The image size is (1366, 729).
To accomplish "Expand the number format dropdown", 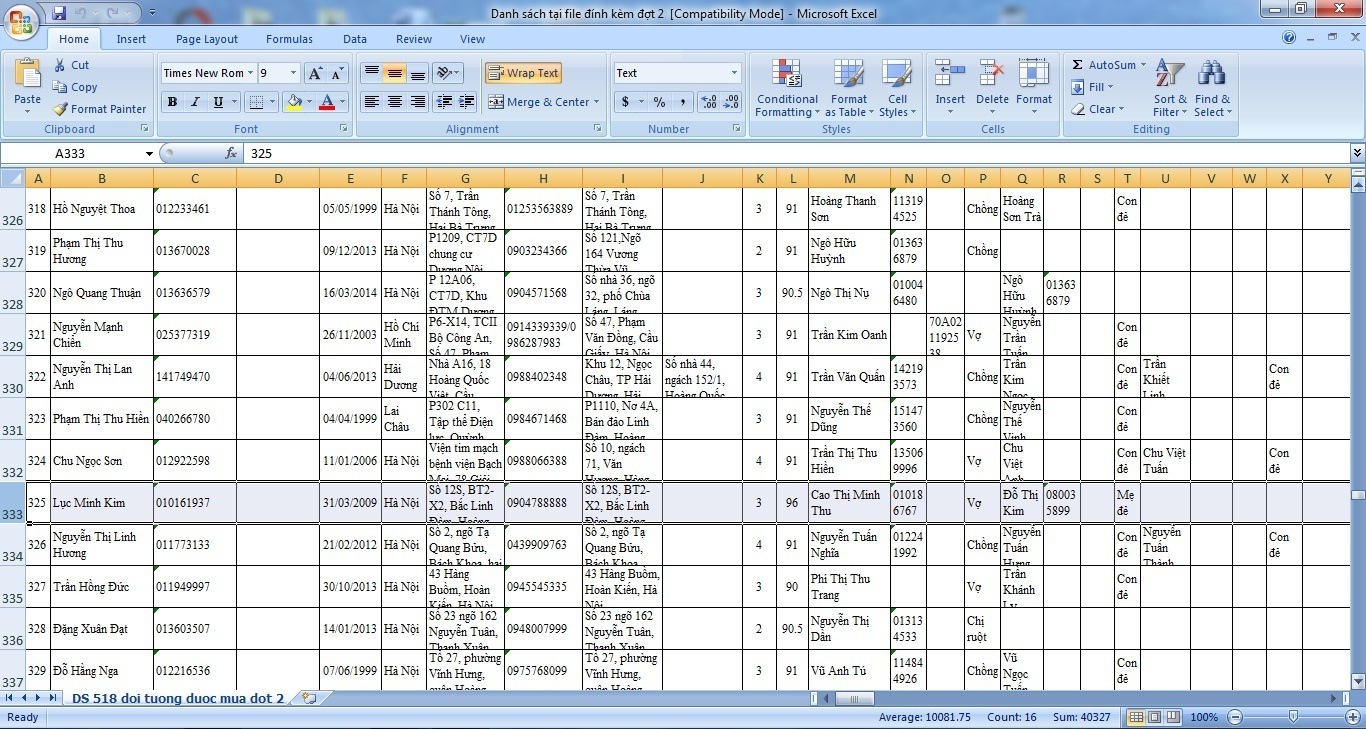I will click(734, 73).
